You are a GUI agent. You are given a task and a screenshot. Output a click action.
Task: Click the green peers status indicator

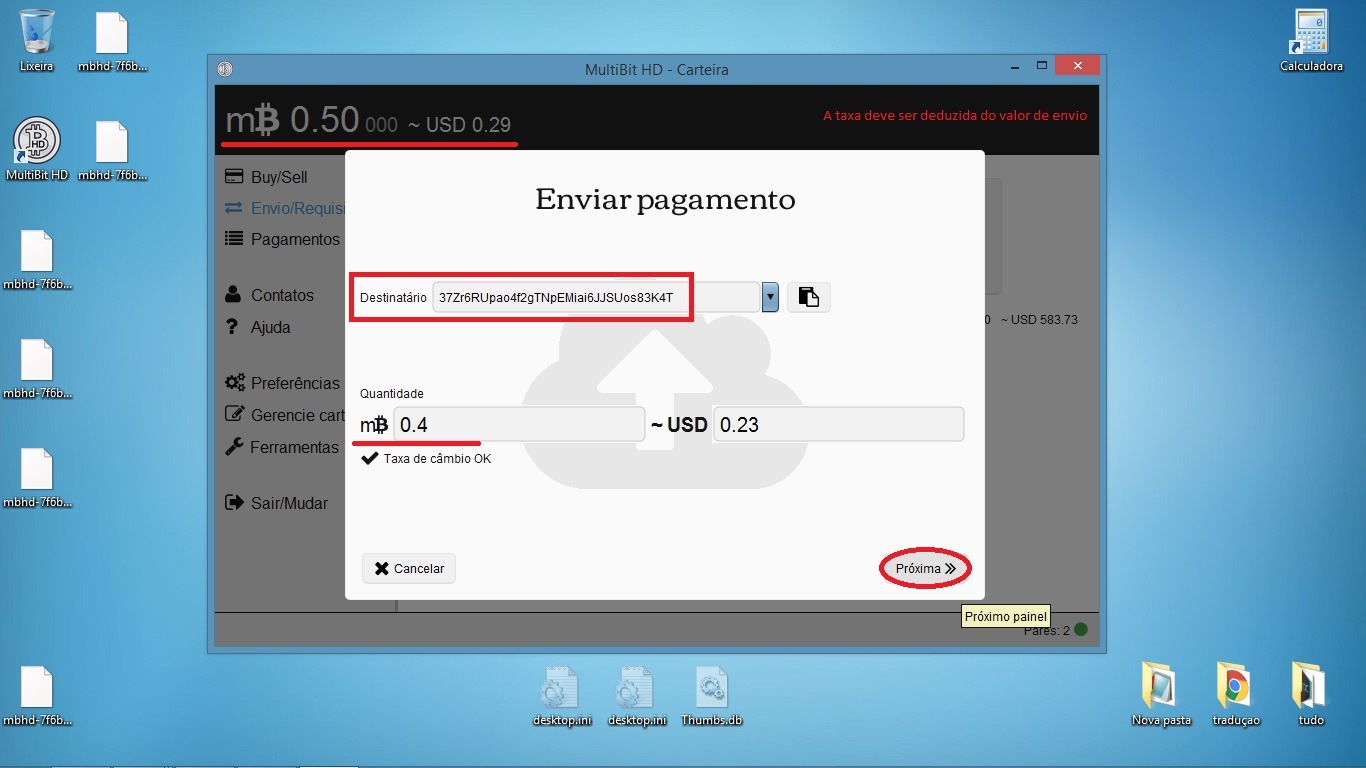coord(1080,630)
